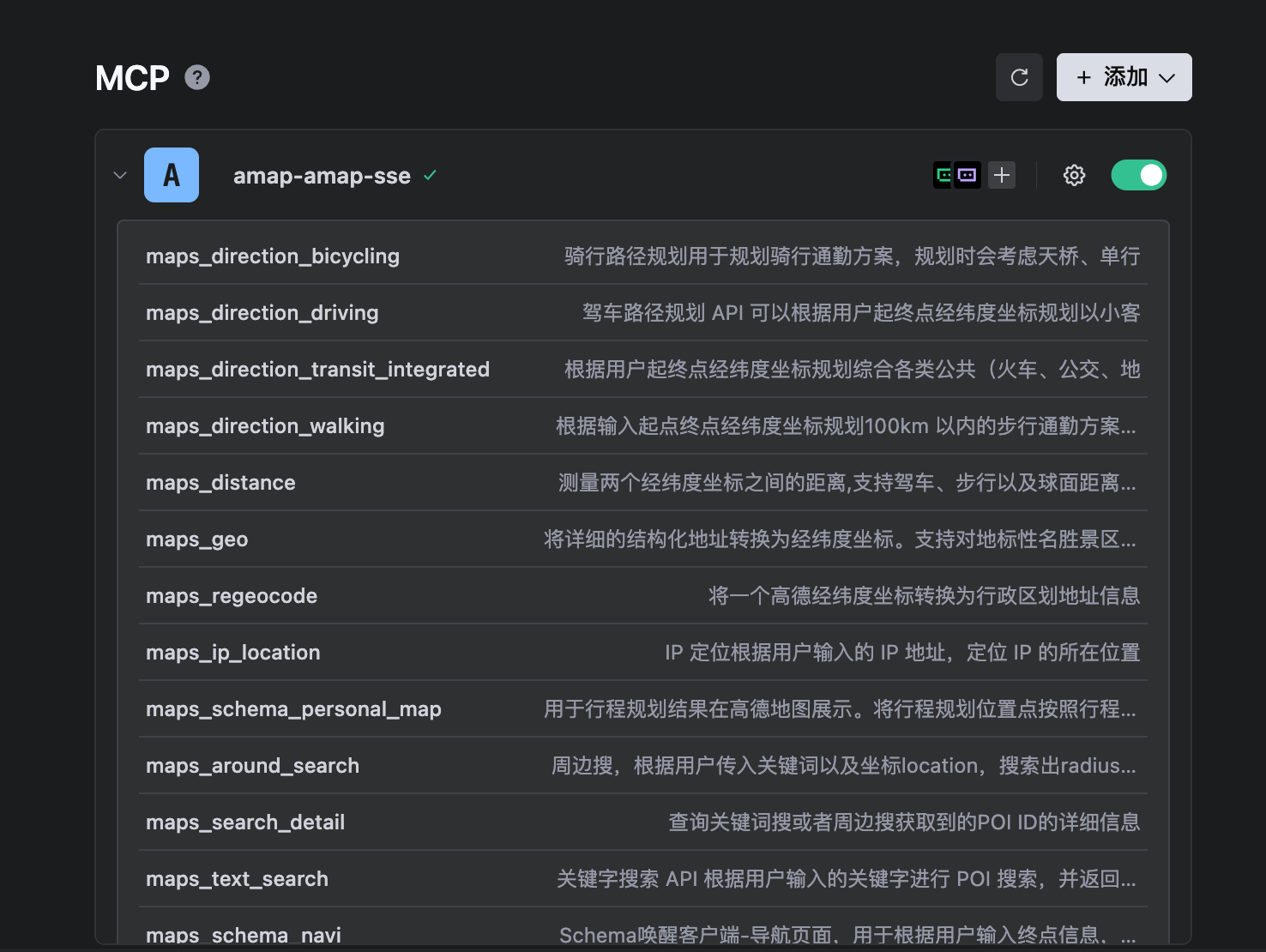Click the green assistant chat icon
Viewport: 1266px width, 952px height.
click(x=943, y=175)
